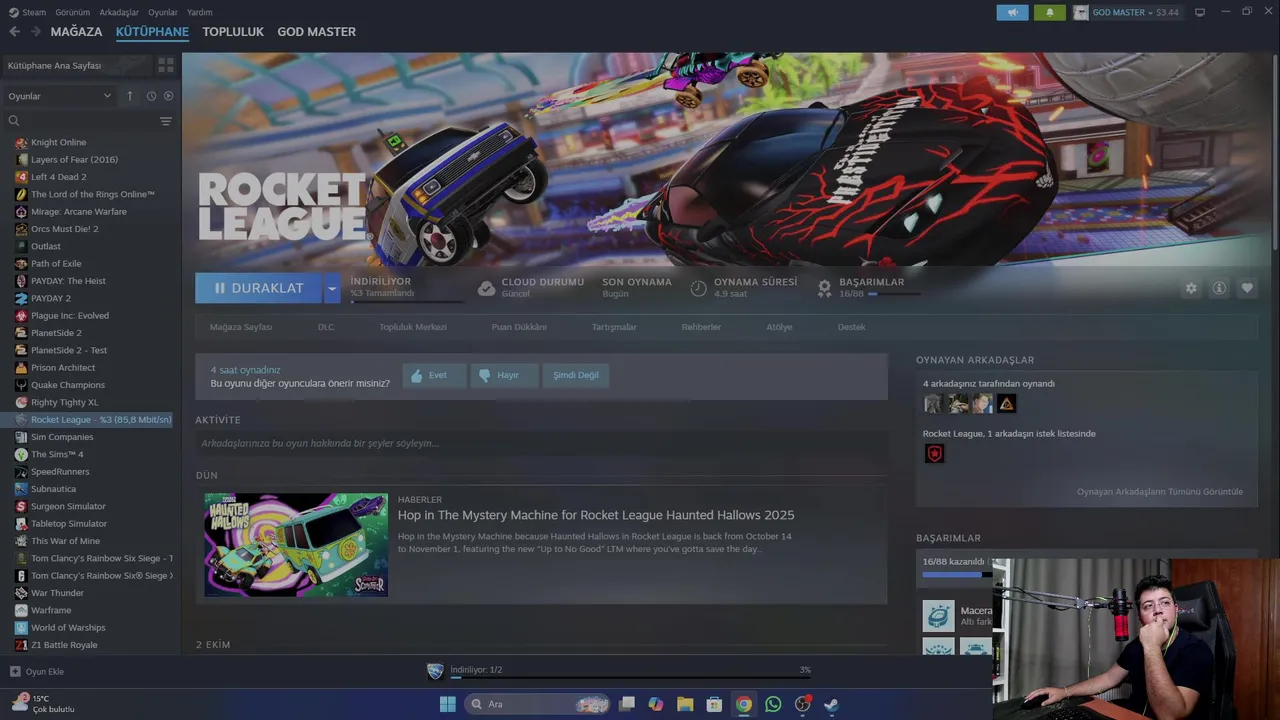Click the back navigation arrow

pos(14,32)
